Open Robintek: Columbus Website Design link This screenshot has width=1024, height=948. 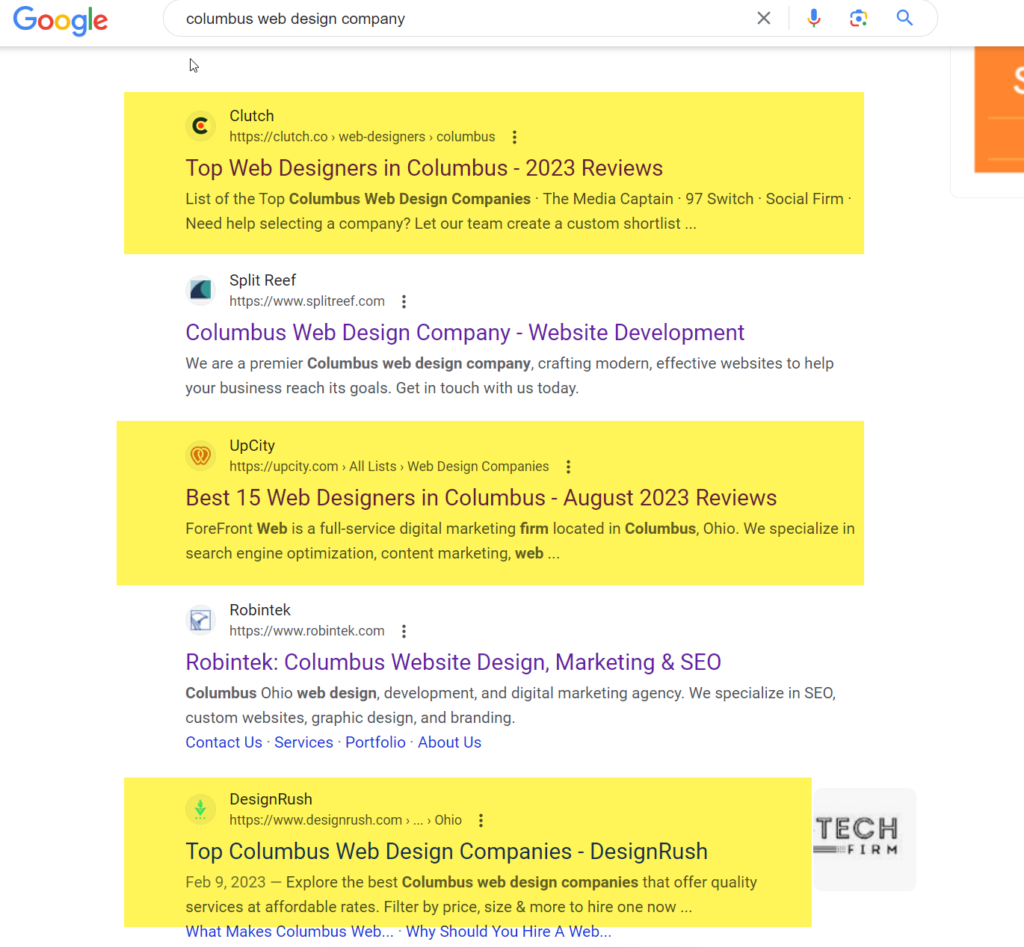[x=453, y=663]
